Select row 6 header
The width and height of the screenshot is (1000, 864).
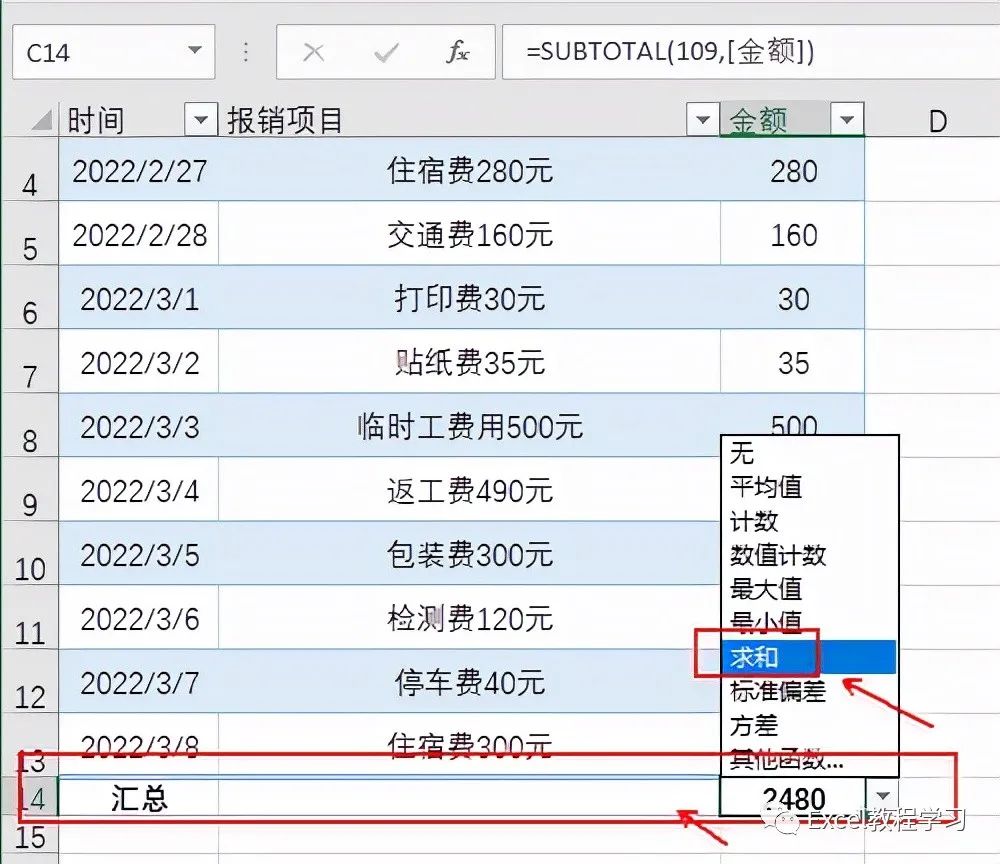[30, 298]
